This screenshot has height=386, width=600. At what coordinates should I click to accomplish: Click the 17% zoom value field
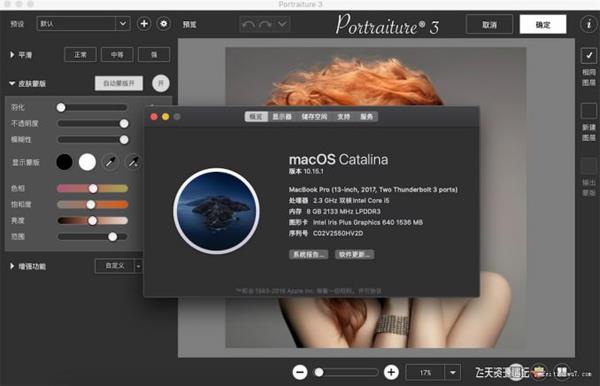(x=425, y=372)
